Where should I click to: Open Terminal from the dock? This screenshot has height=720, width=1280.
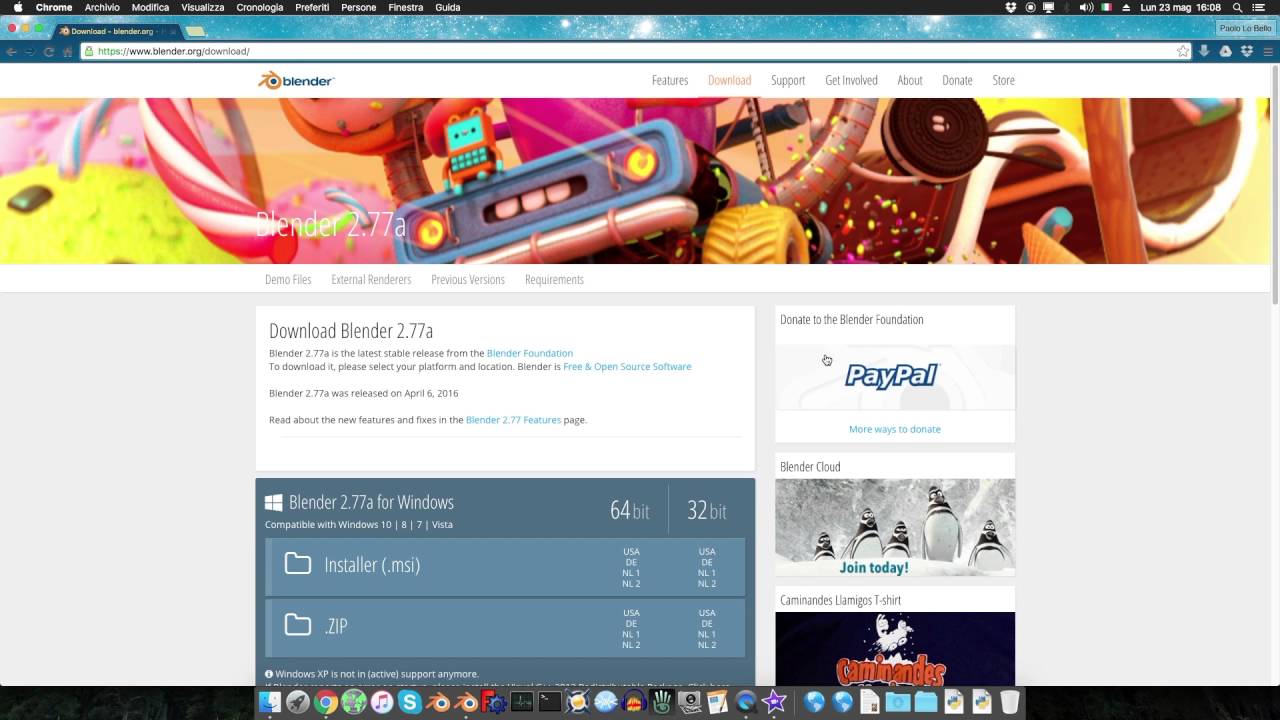click(550, 702)
